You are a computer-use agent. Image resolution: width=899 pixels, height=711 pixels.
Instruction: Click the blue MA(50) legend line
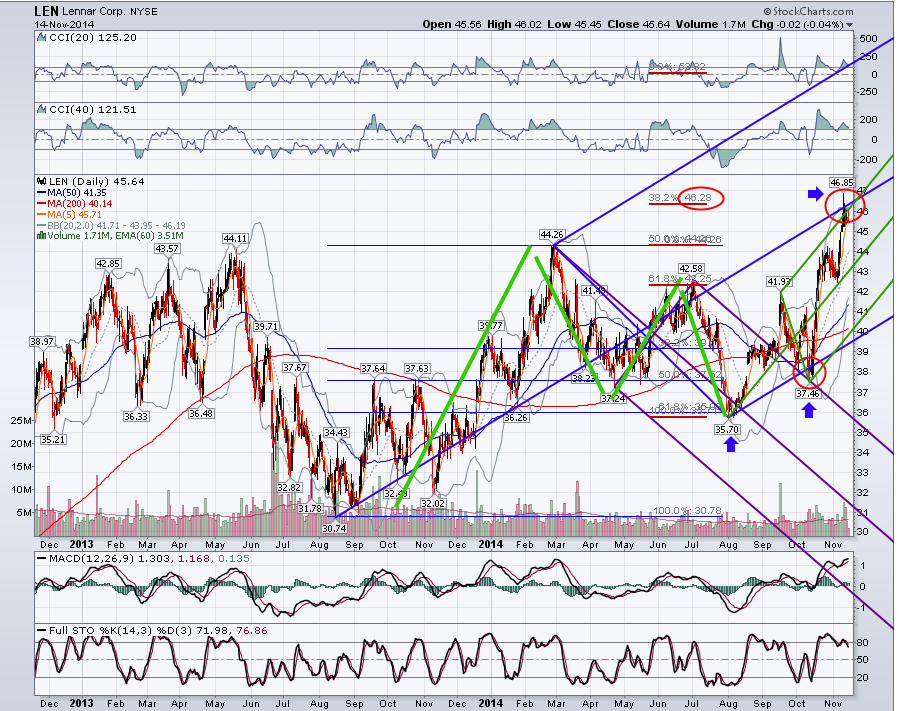pyautogui.click(x=41, y=193)
